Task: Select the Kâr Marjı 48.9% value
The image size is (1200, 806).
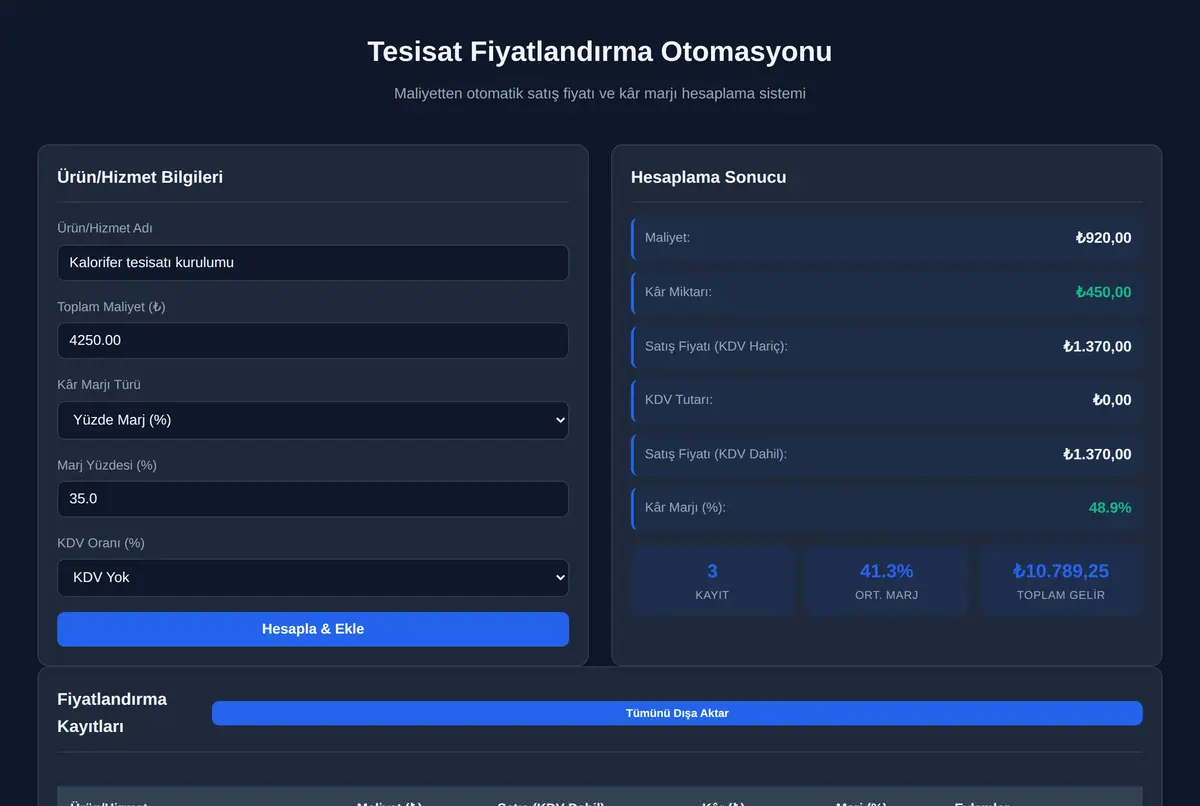Action: (1110, 508)
